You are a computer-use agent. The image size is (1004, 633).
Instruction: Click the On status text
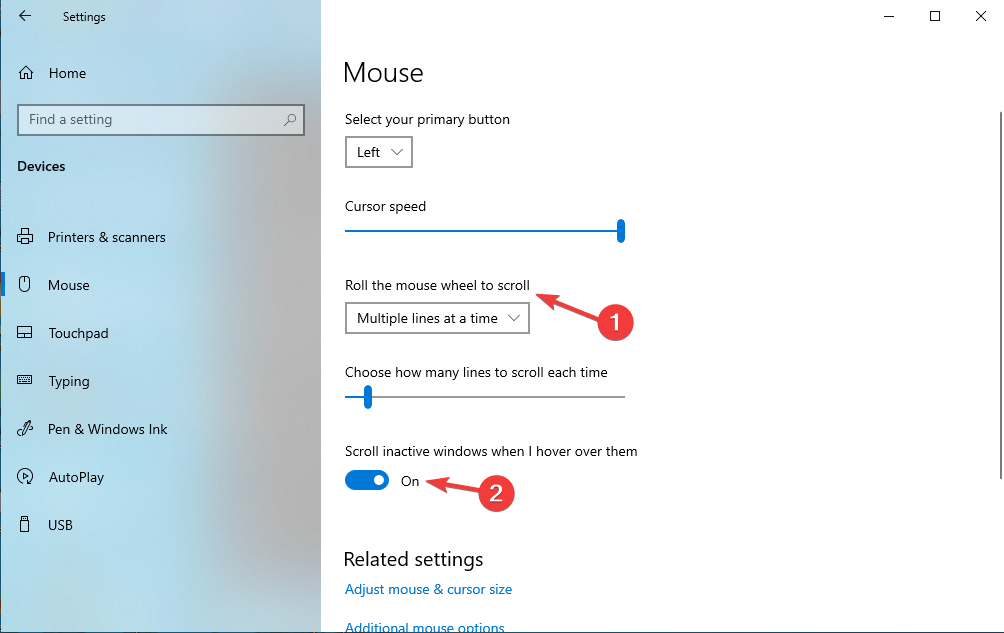click(410, 481)
